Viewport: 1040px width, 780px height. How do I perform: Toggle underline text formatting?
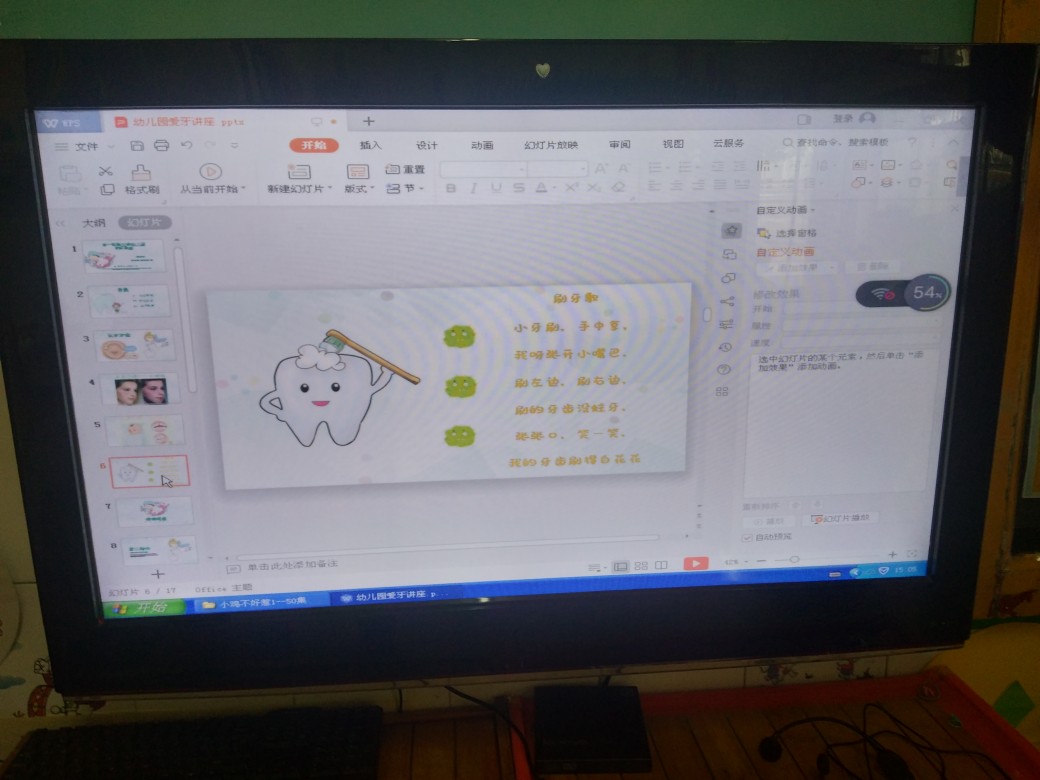[x=494, y=188]
